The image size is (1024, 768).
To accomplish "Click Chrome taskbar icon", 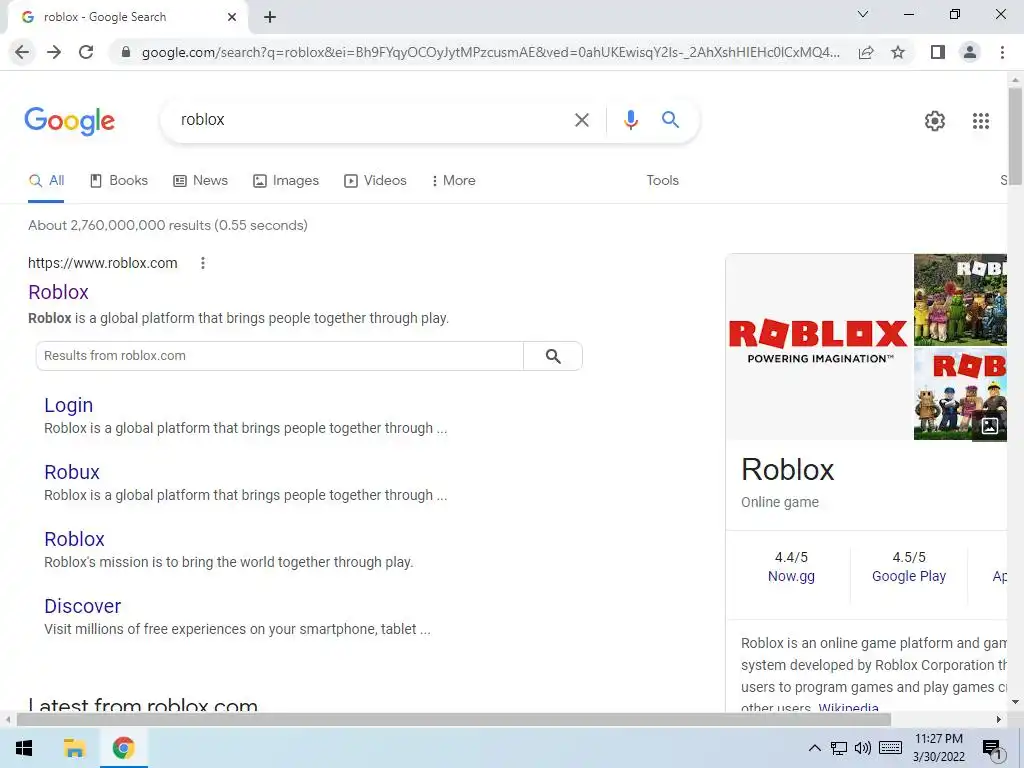I will [123, 748].
